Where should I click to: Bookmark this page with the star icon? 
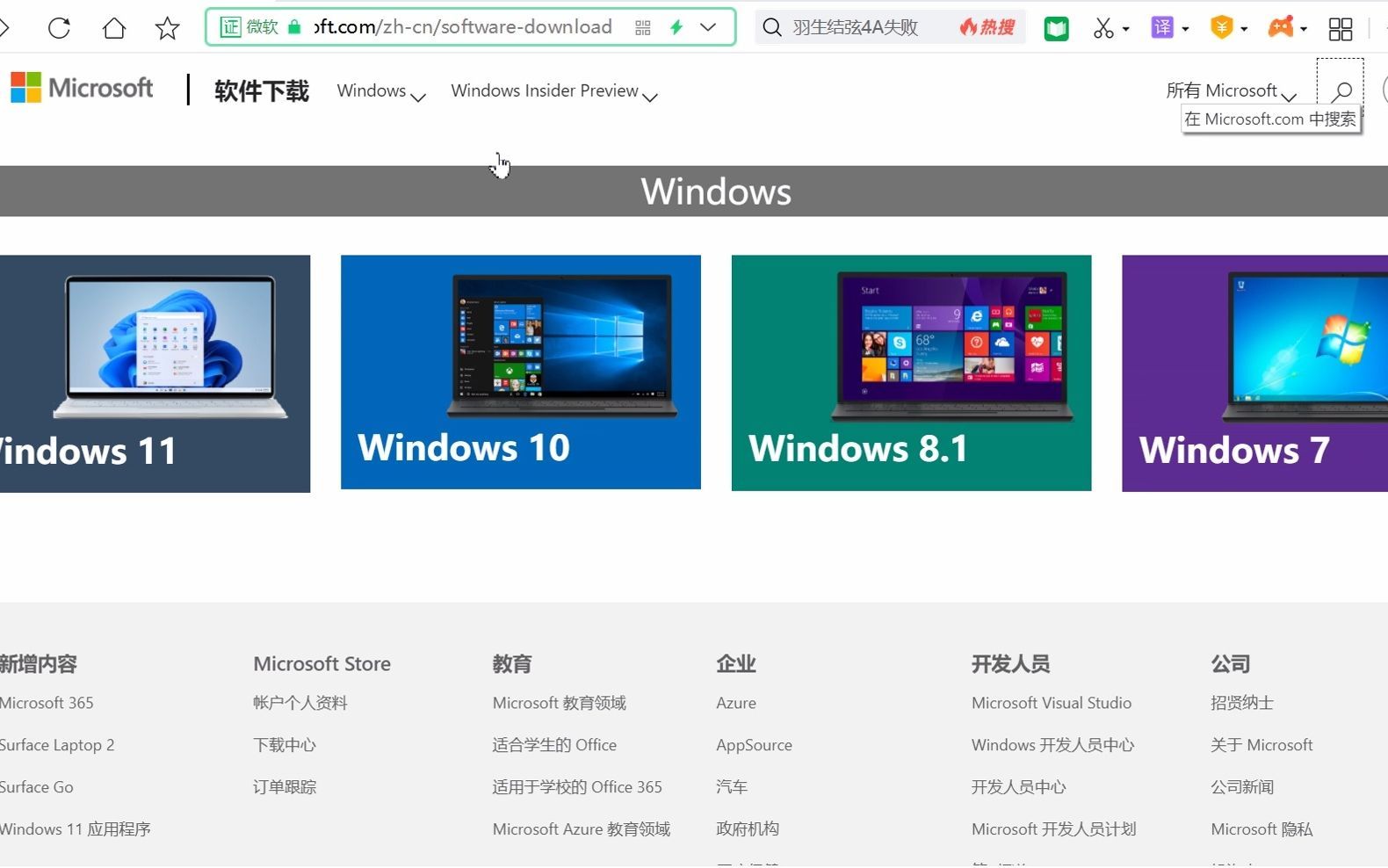pyautogui.click(x=167, y=28)
